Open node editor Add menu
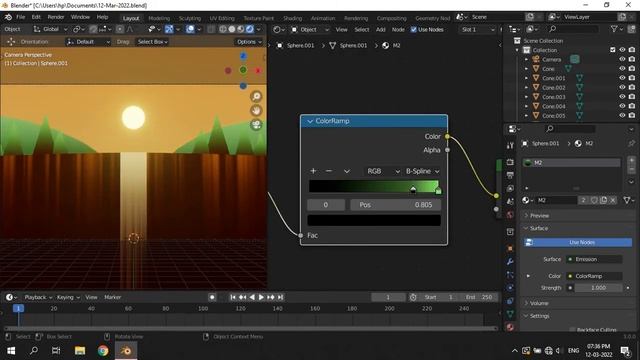Image resolution: width=640 pixels, height=360 pixels. (380, 29)
